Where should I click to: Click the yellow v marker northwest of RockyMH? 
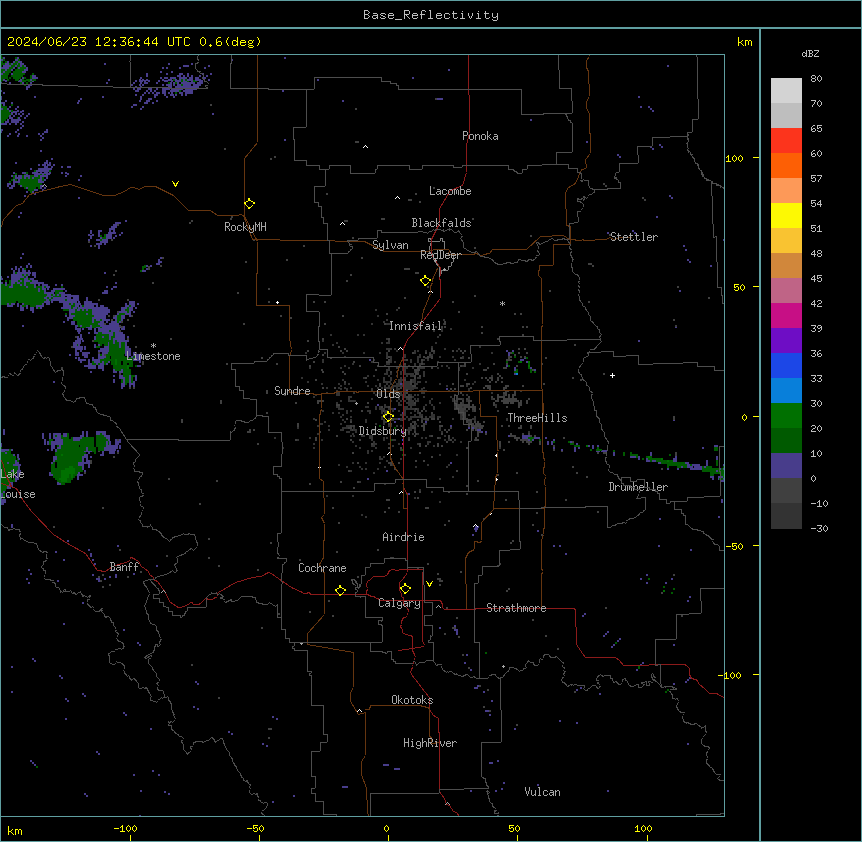pyautogui.click(x=175, y=184)
